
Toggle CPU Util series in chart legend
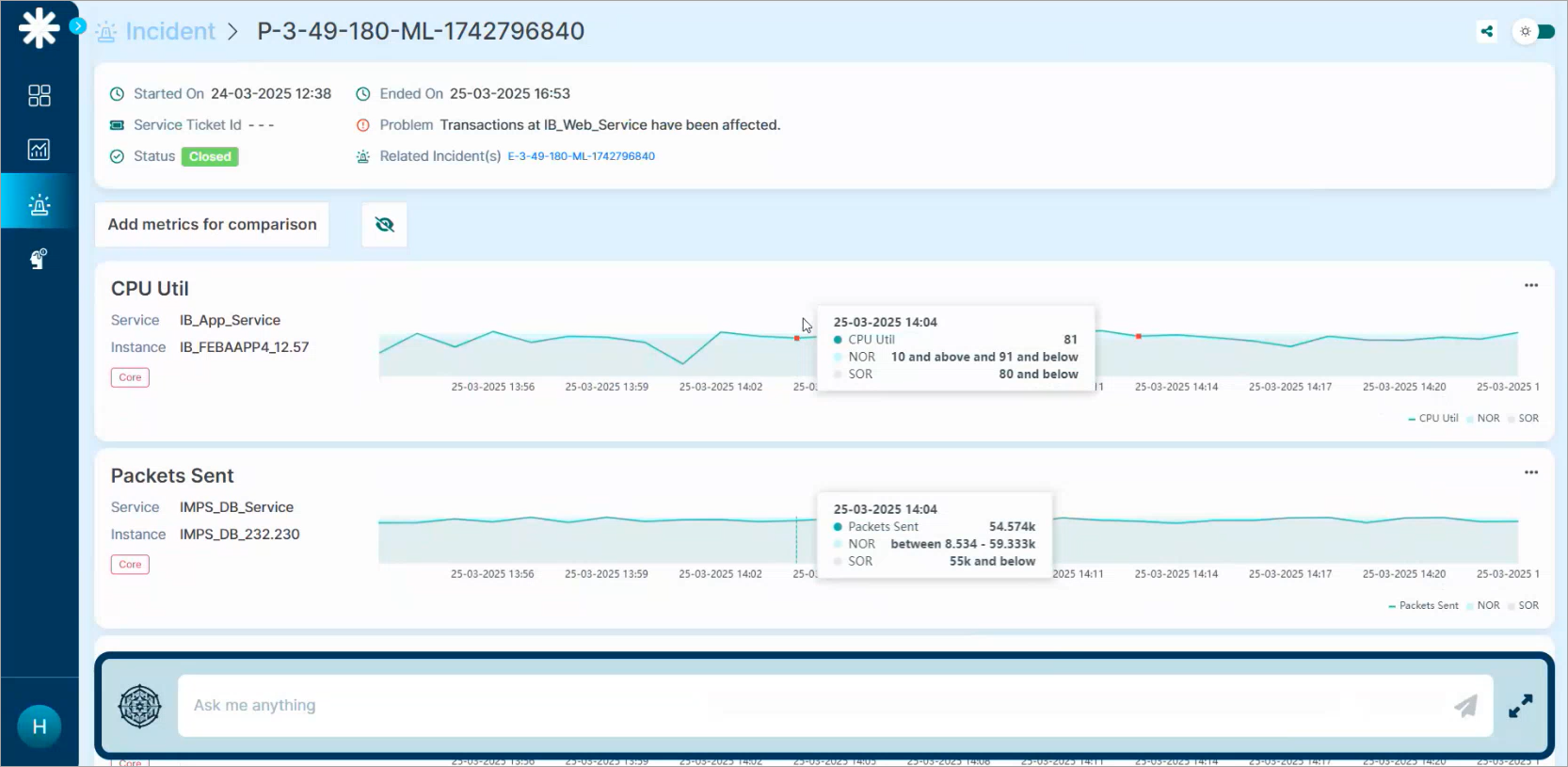(1433, 418)
